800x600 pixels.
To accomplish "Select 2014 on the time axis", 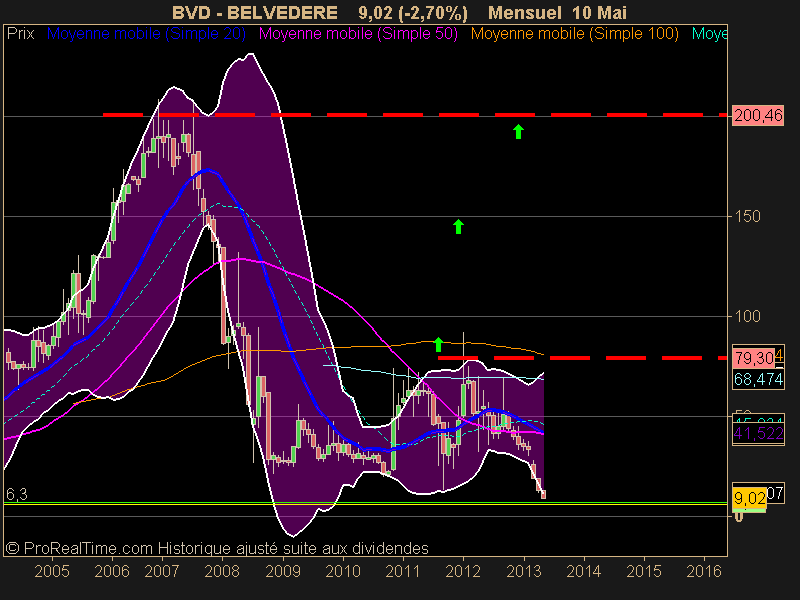I will point(584,571).
